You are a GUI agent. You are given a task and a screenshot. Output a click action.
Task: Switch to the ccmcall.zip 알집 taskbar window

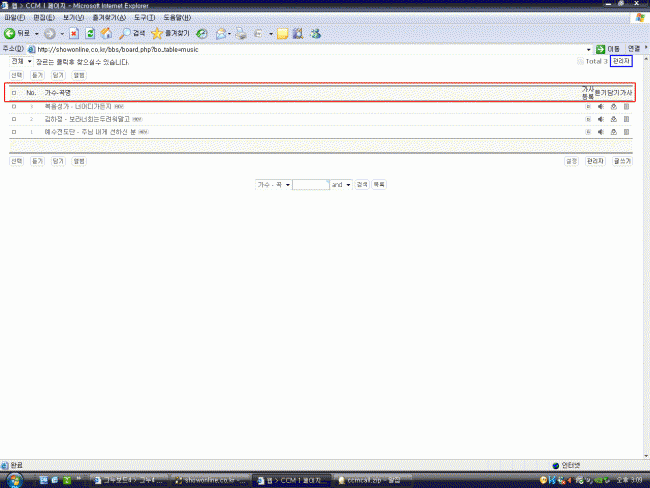[x=372, y=480]
